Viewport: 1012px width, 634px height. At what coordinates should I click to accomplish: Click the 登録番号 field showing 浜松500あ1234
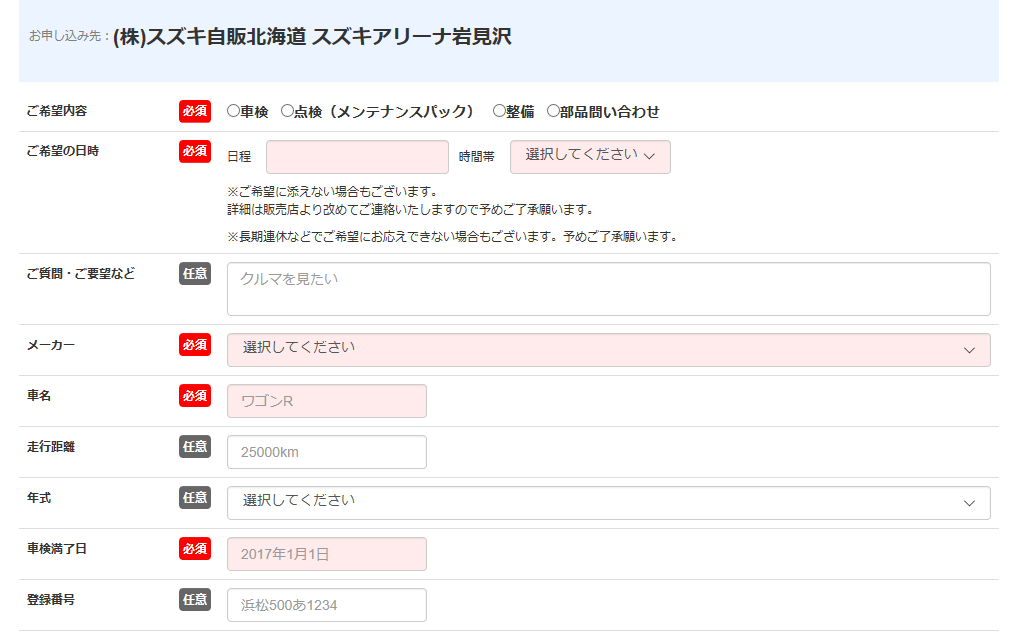point(327,605)
